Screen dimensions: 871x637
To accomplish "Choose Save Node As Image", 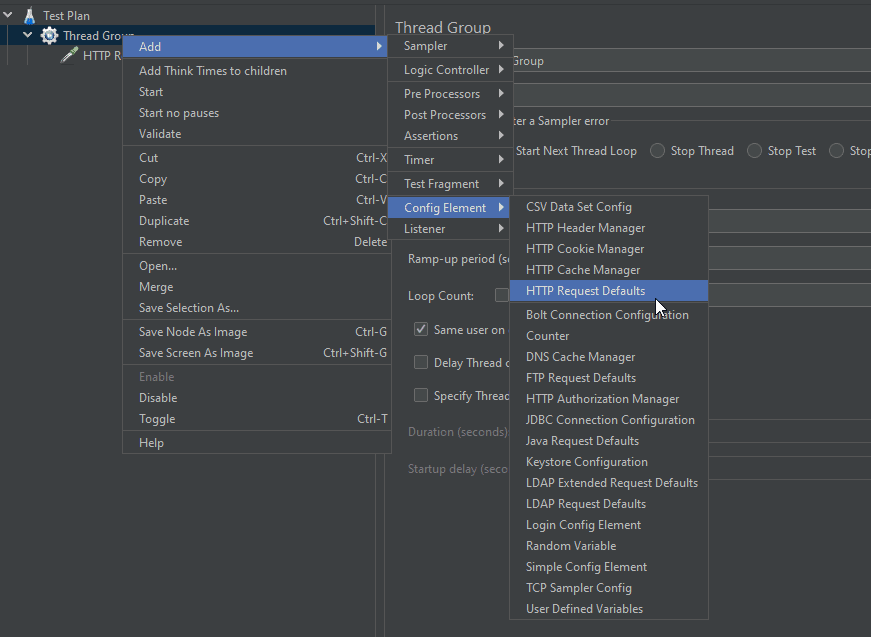I will (x=256, y=332).
